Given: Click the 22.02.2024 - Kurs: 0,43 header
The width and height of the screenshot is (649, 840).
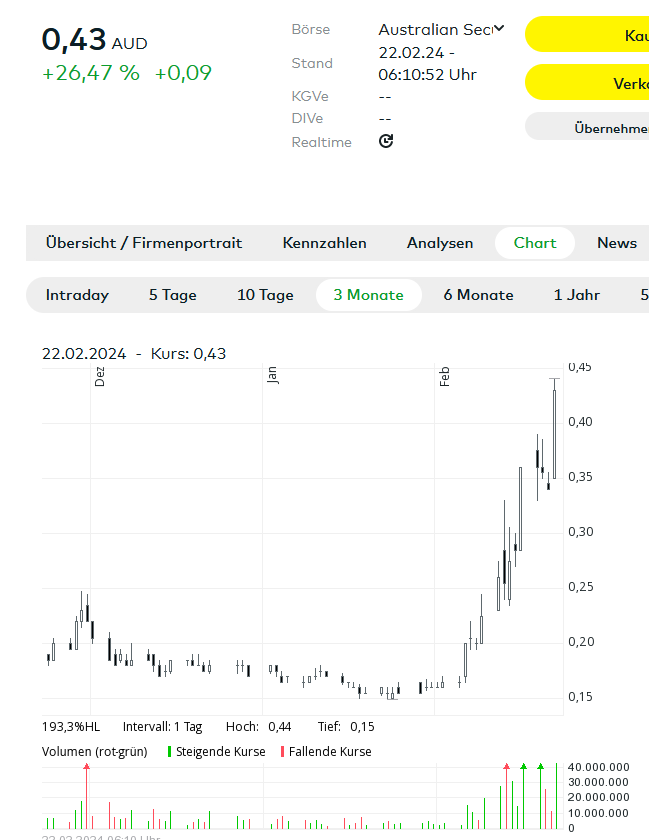Looking at the screenshot, I should 134,354.
